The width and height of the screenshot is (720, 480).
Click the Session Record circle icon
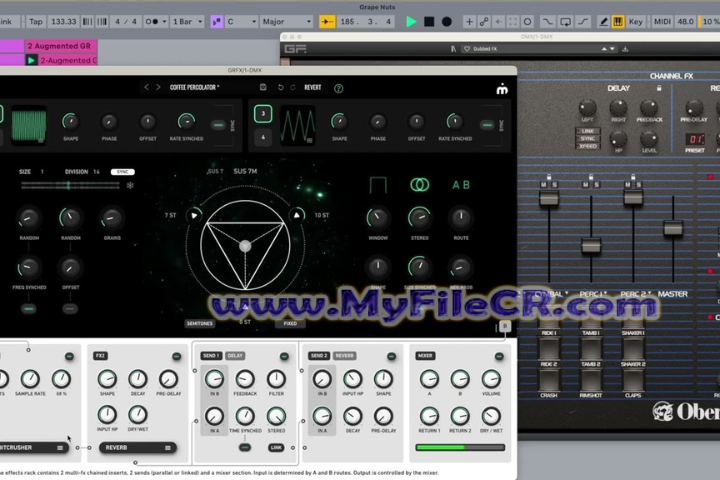pos(528,22)
